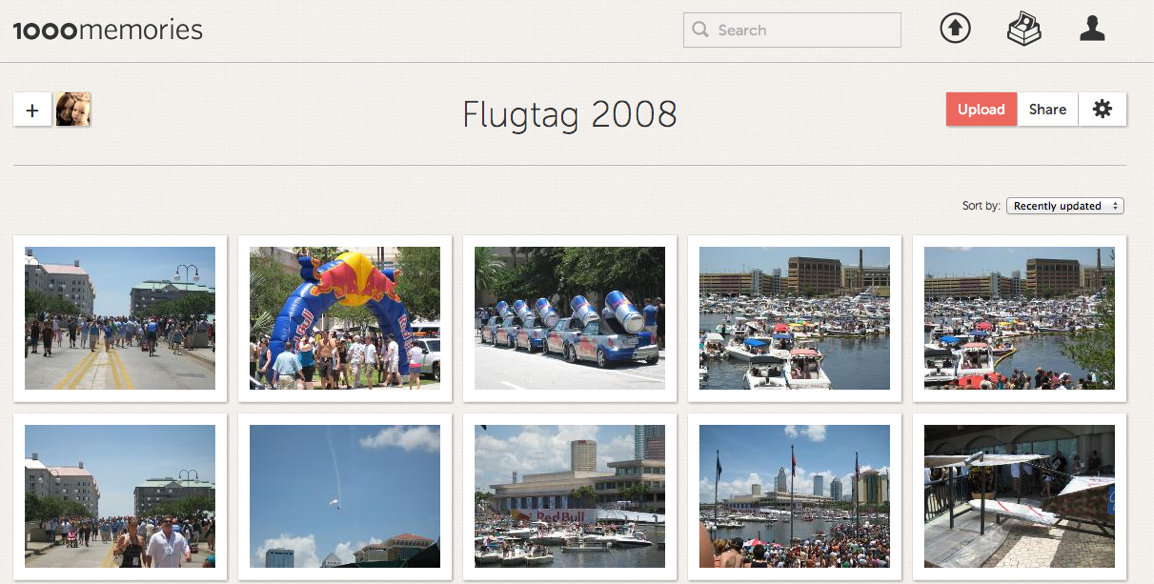Open the Red Bull banner marina photo

click(570, 496)
